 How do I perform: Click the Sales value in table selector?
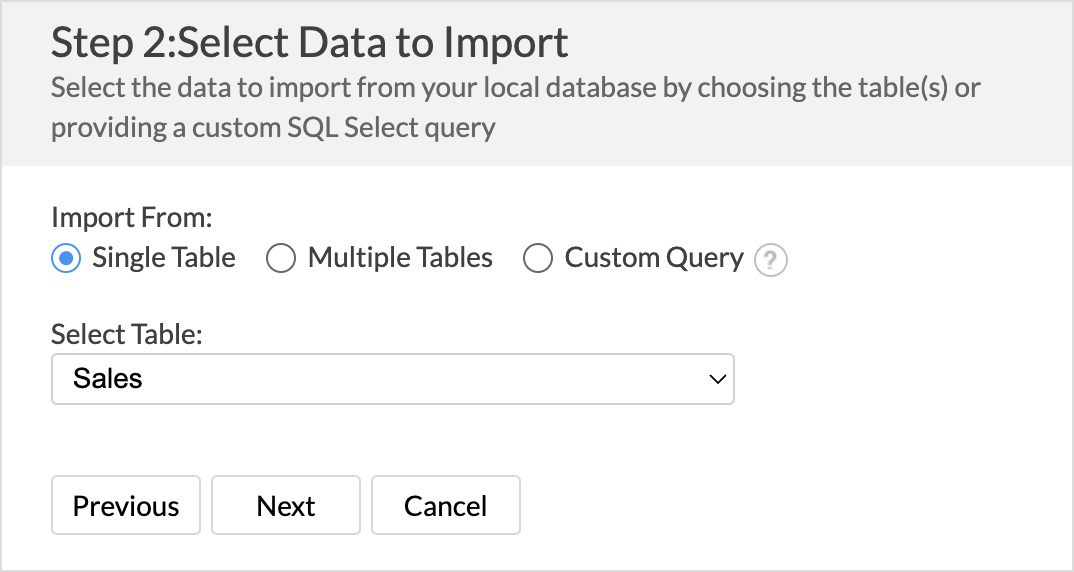[x=108, y=378]
